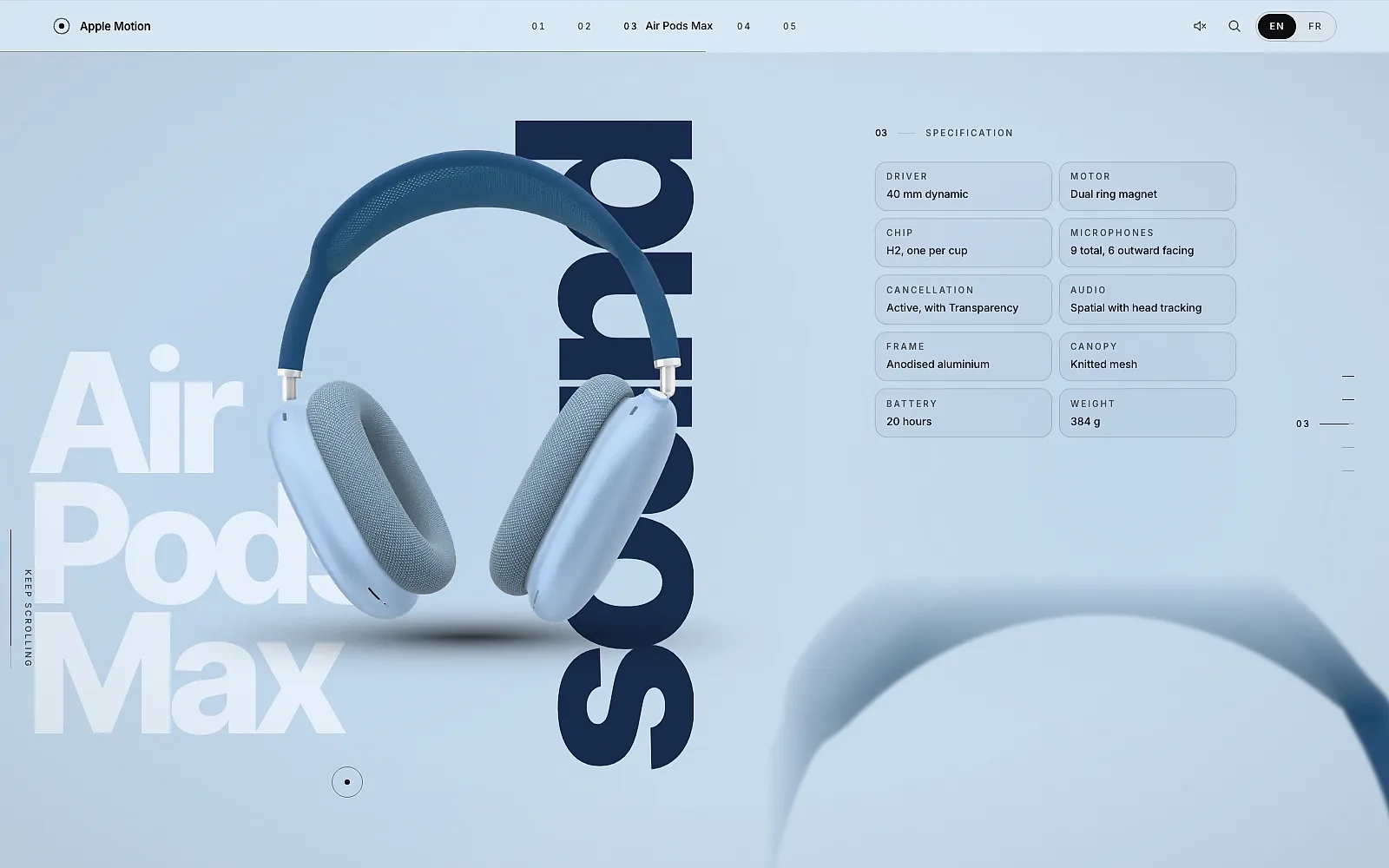Select the Frame Anodised aluminium card
This screenshot has width=1389, height=868.
point(964,356)
